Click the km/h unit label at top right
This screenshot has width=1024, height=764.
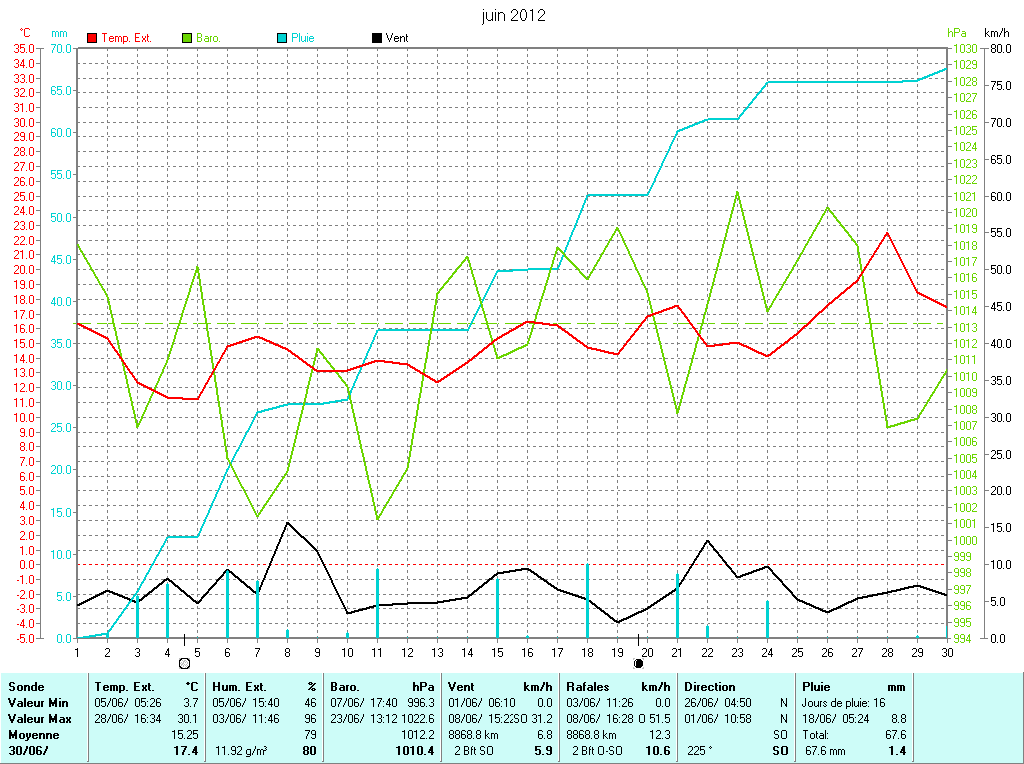click(x=997, y=33)
